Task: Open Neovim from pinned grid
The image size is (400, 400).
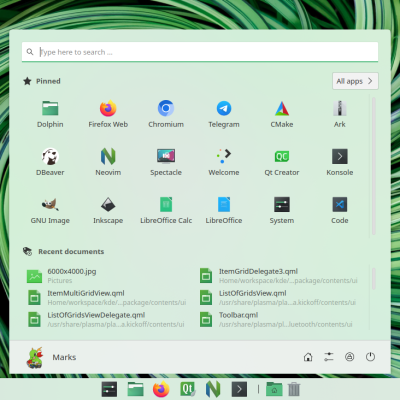Action: (108, 162)
